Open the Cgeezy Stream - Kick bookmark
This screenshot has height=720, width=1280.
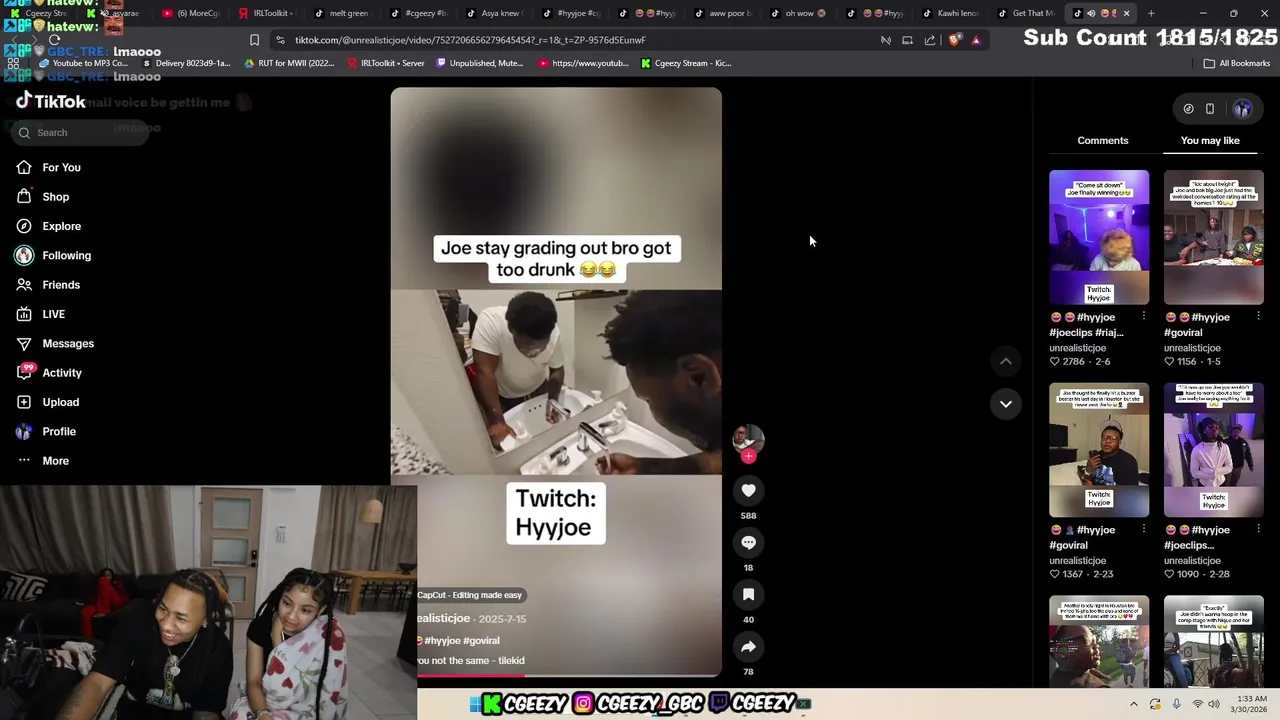tap(686, 63)
